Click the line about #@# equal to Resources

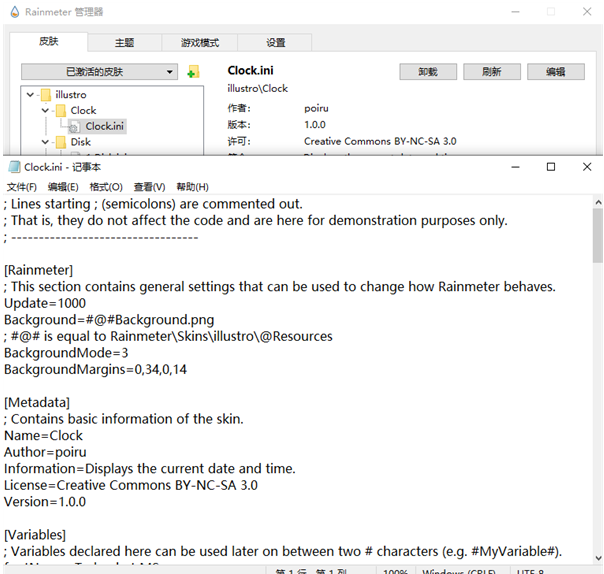tap(168, 336)
